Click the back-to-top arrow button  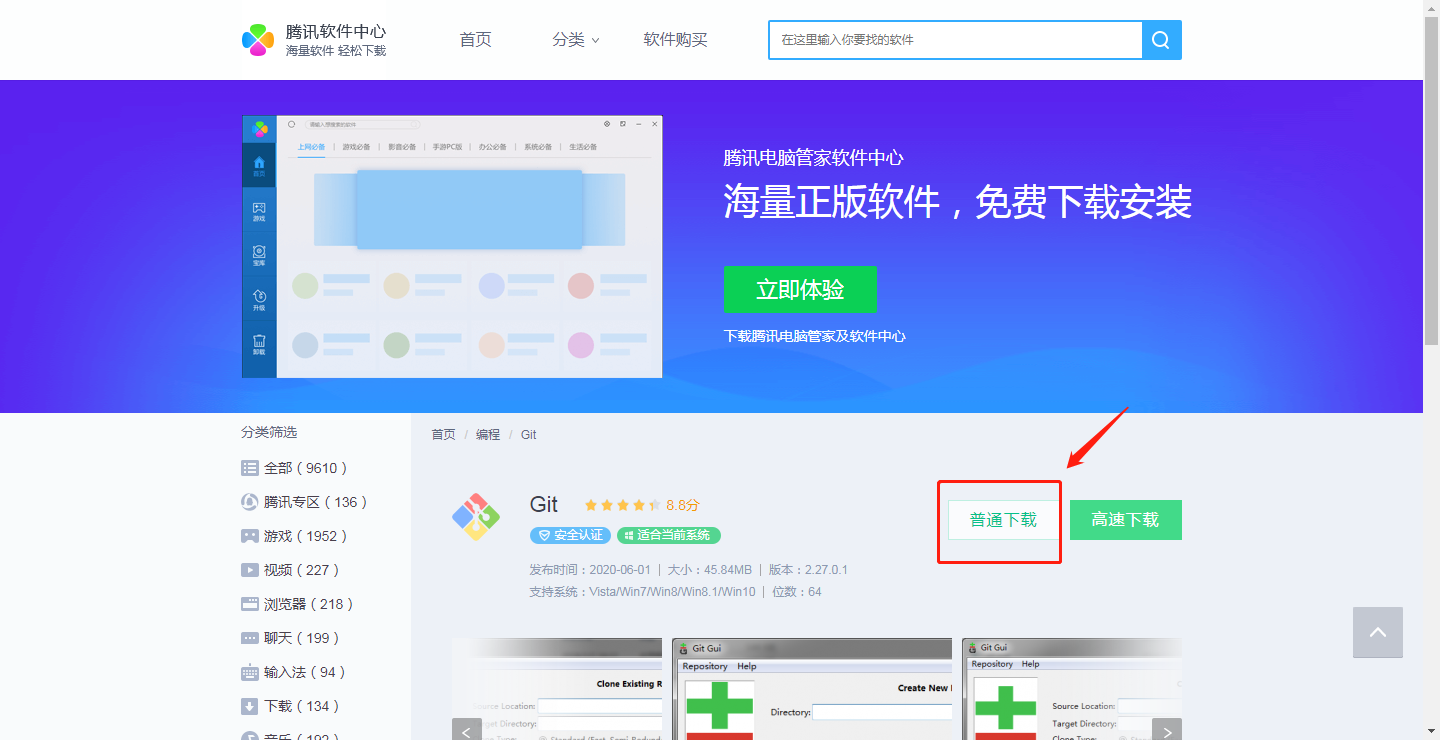point(1378,632)
